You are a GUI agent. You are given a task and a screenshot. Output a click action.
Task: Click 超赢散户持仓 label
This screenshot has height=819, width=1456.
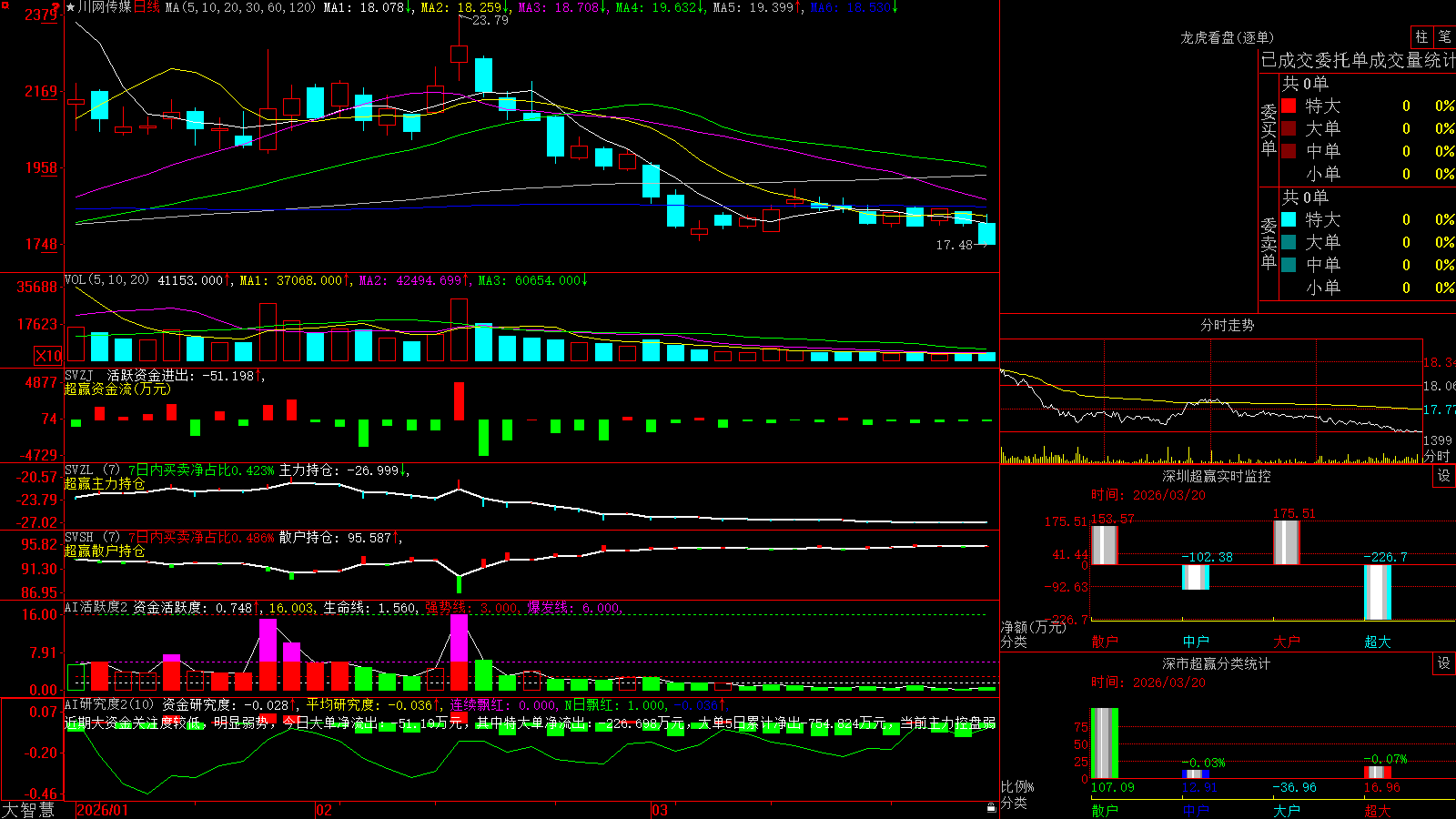[105, 551]
